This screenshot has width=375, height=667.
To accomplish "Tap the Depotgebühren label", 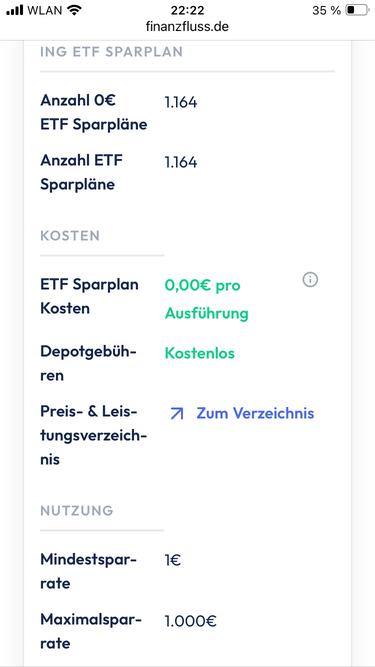I will click(88, 364).
